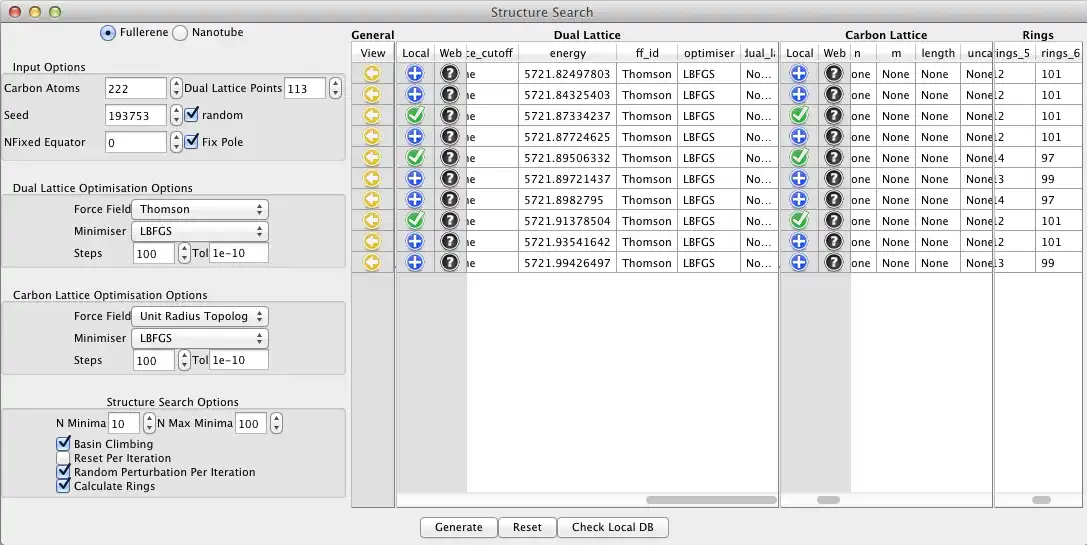The width and height of the screenshot is (1087, 545).
Task: Open Carbon Lattice Force Field Unit Radius dropdown
Action: click(x=200, y=316)
